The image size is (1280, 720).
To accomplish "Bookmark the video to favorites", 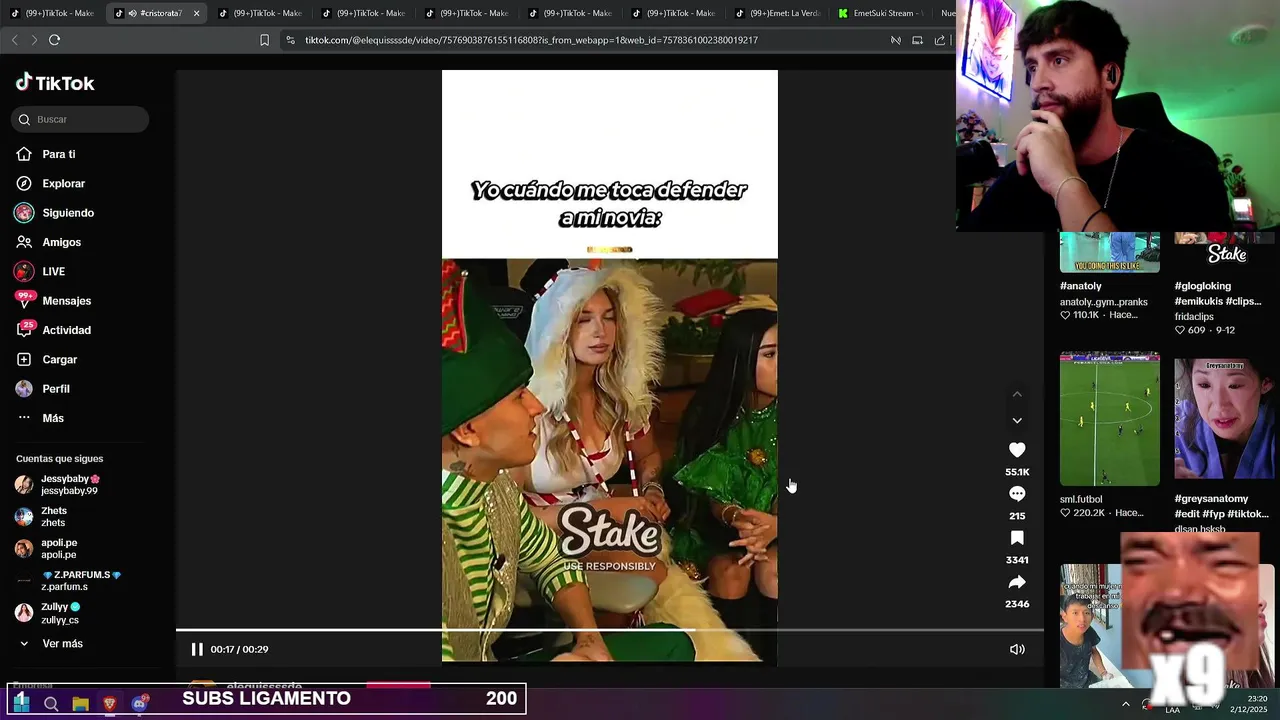I will tap(1017, 538).
